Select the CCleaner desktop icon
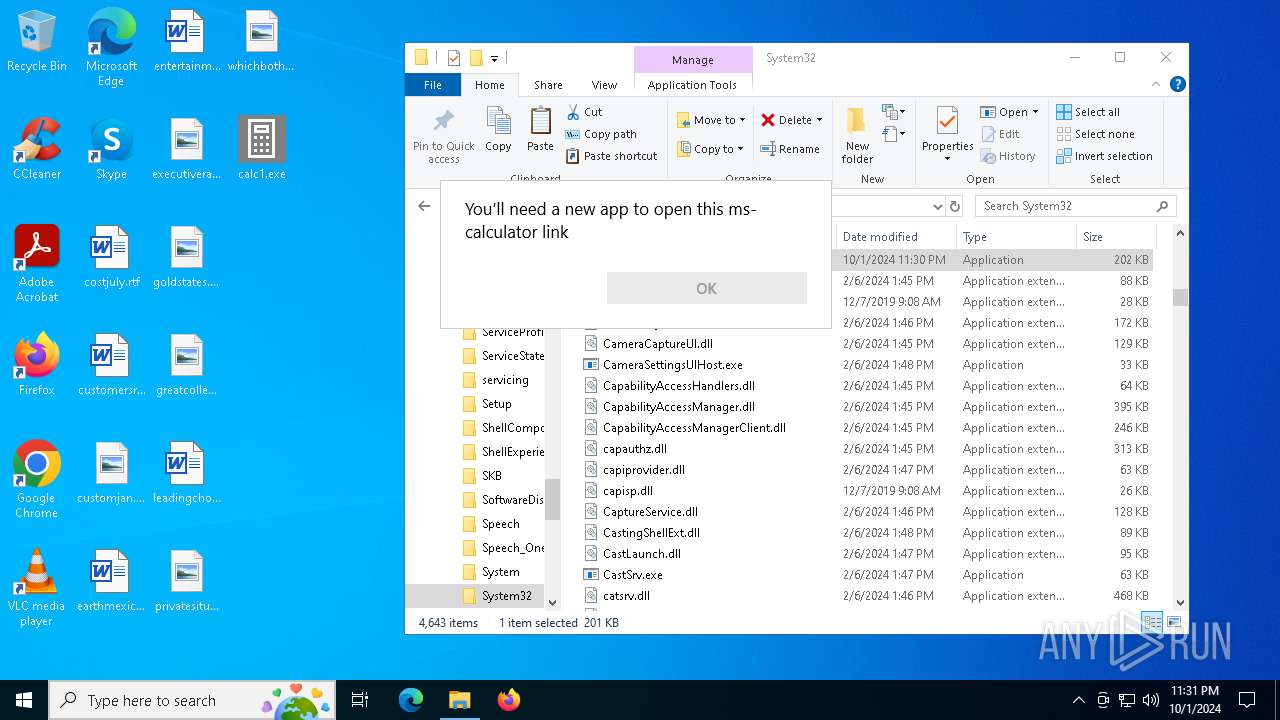Image resolution: width=1280 pixels, height=720 pixels. tap(37, 149)
